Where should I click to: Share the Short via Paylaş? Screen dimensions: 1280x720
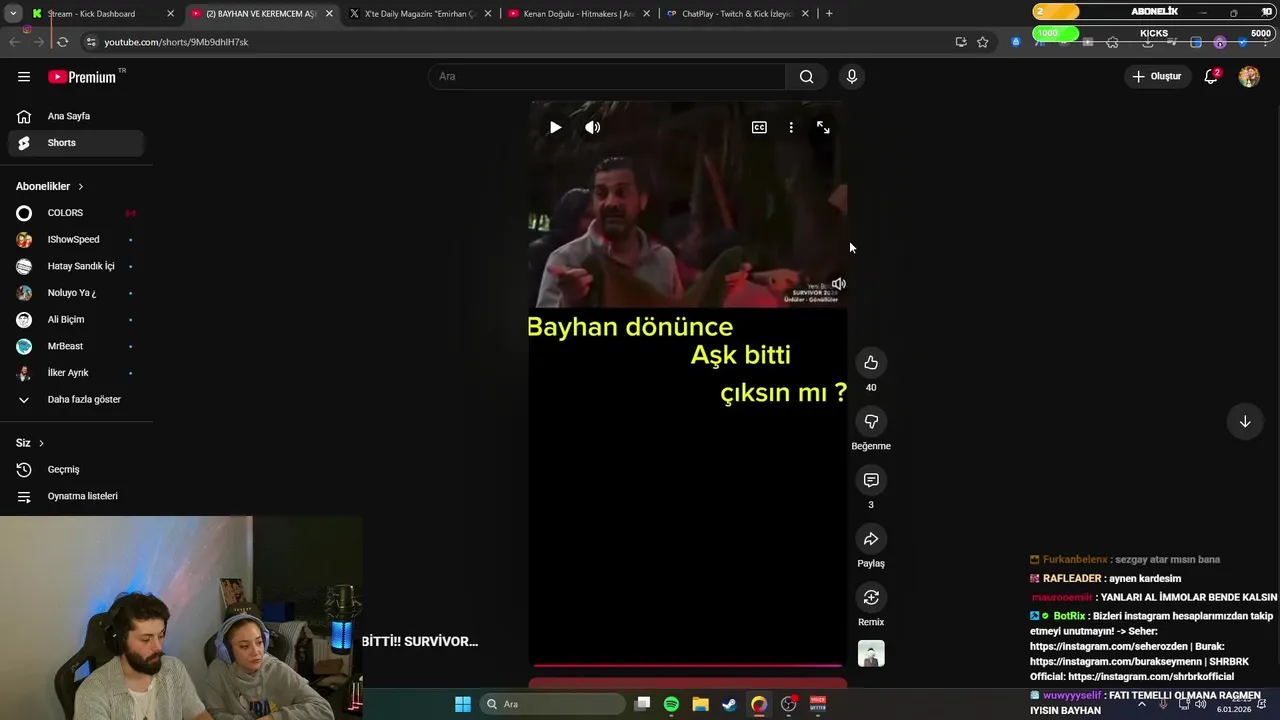pyautogui.click(x=871, y=539)
